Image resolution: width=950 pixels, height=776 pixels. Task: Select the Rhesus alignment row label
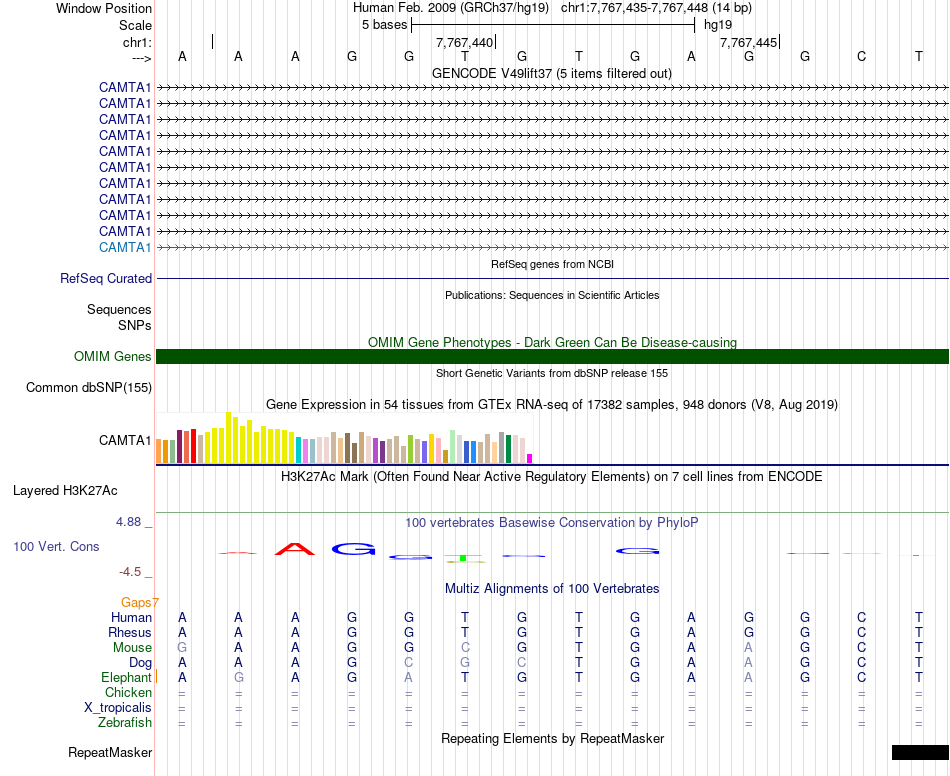[130, 632]
